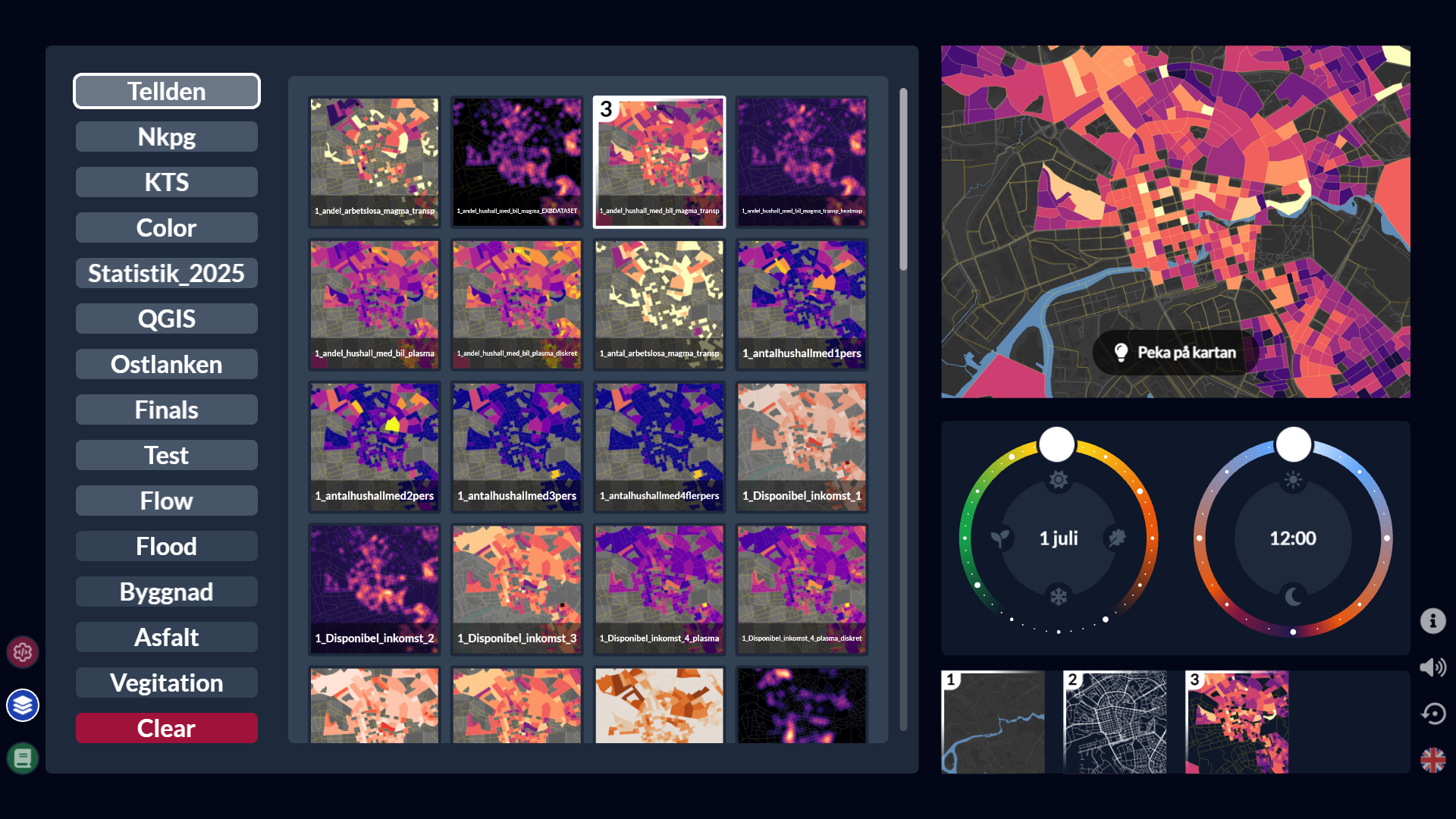
Task: Select the 1_andel_arbetslosa_magma_transp layer thumbnail
Action: [x=375, y=162]
